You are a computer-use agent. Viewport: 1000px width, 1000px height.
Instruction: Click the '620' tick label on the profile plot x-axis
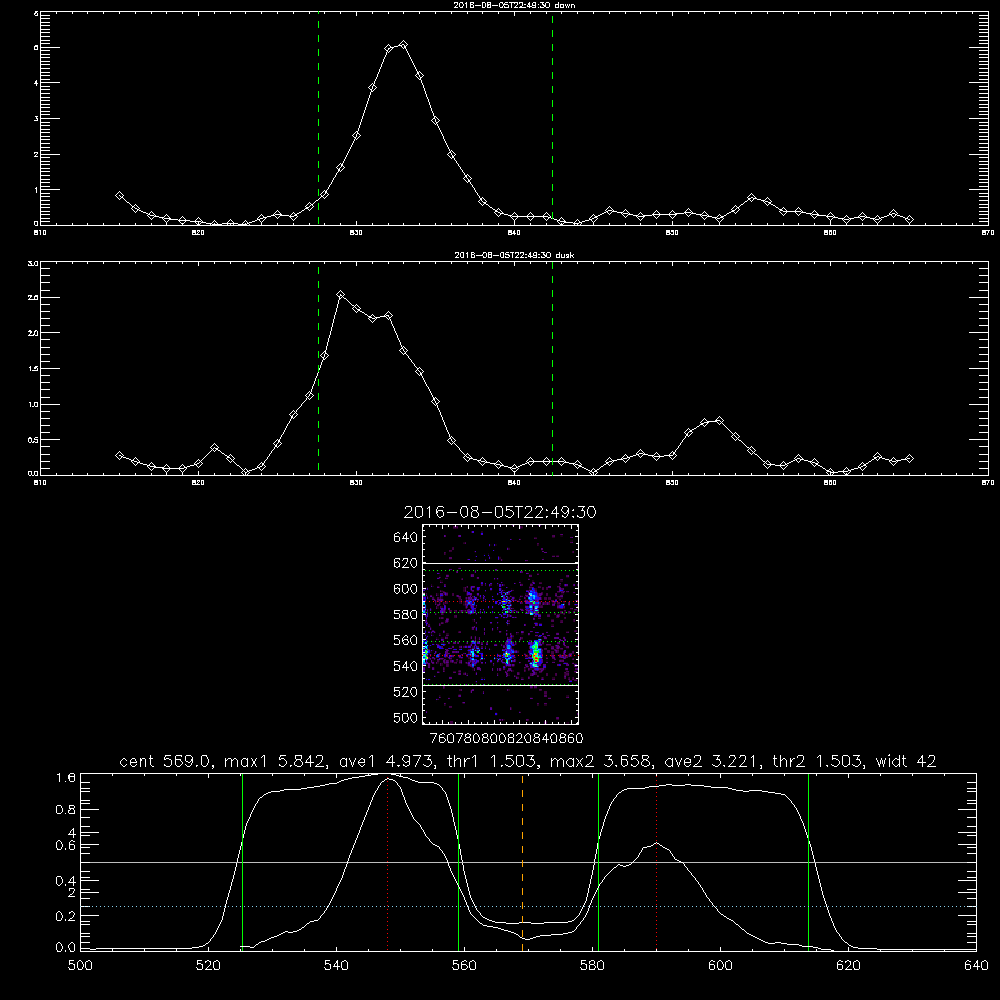[848, 966]
